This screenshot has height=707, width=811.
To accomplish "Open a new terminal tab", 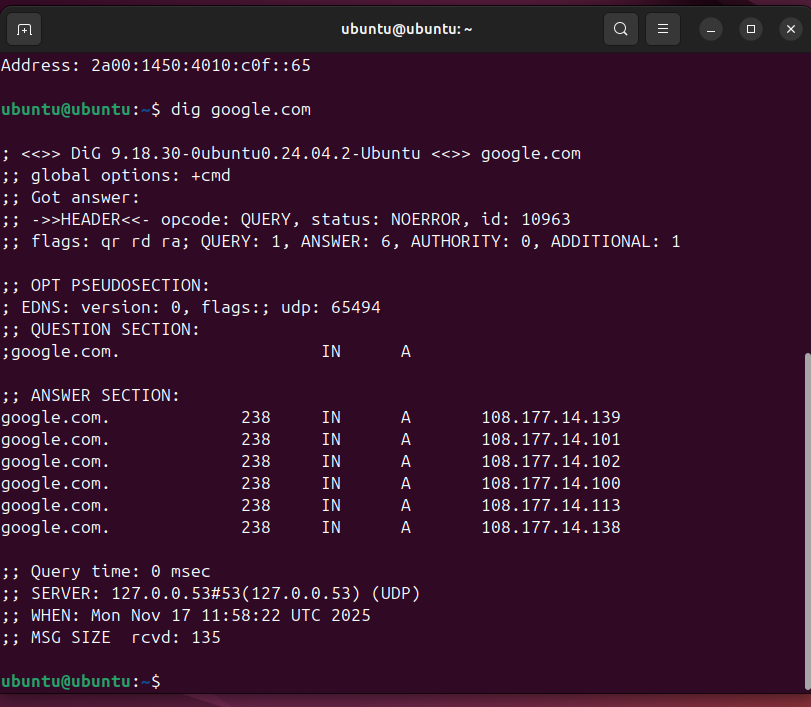I will (24, 29).
